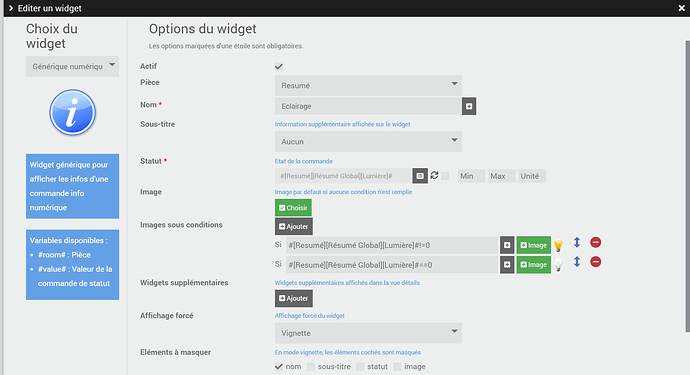690x375 pixels.
Task: Check the statut element to hide
Action: tap(360, 367)
